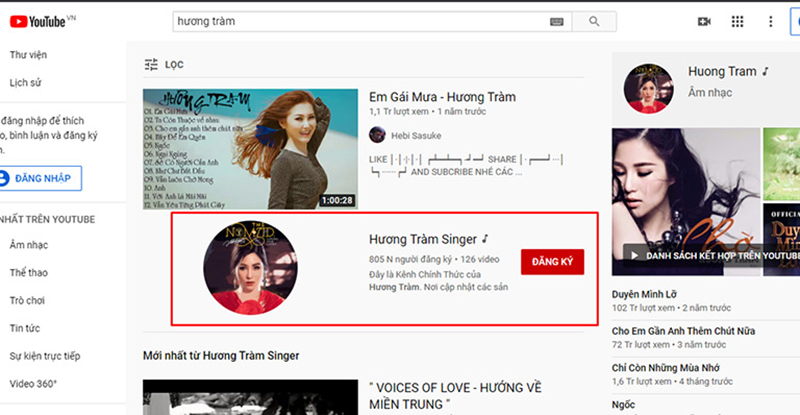Open Em Gái Mưa video thumbnail
Screen dimensions: 800x415
(250, 149)
